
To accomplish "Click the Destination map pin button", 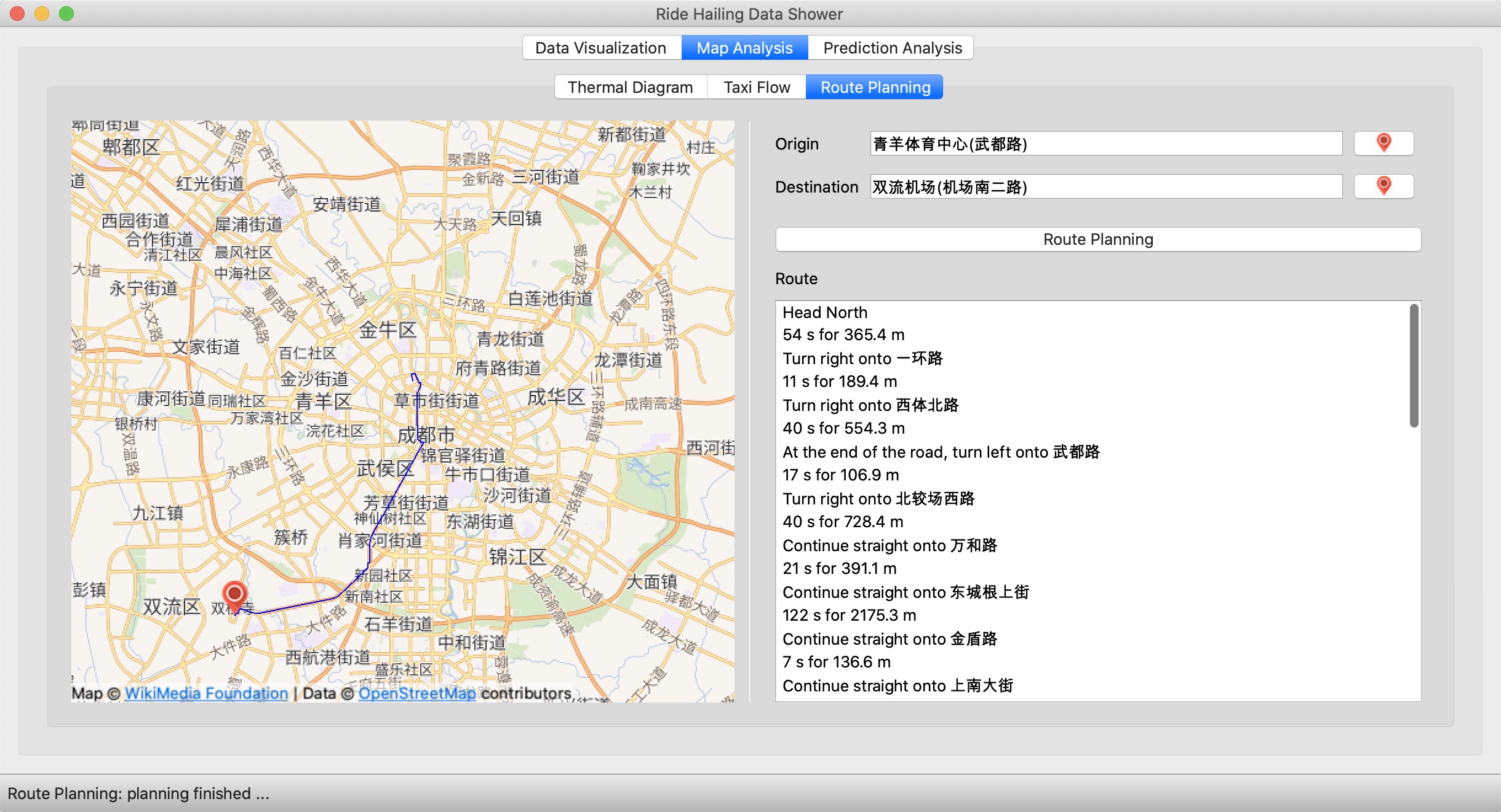I will click(x=1384, y=186).
